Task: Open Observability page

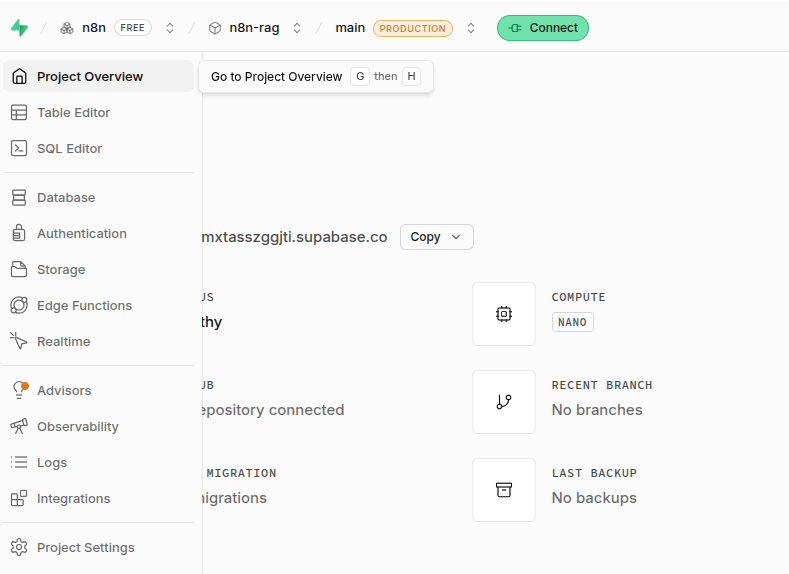Action: coord(99,427)
